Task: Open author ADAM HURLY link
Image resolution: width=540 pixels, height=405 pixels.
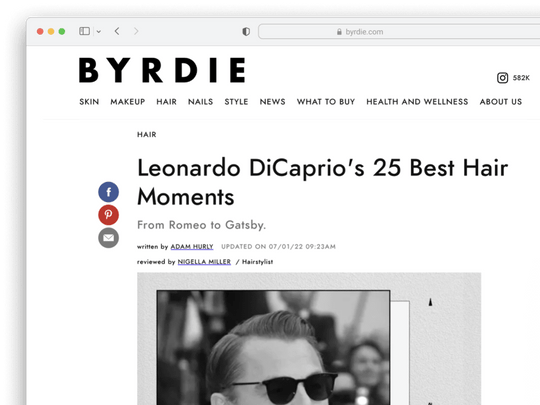Action: [x=192, y=247]
